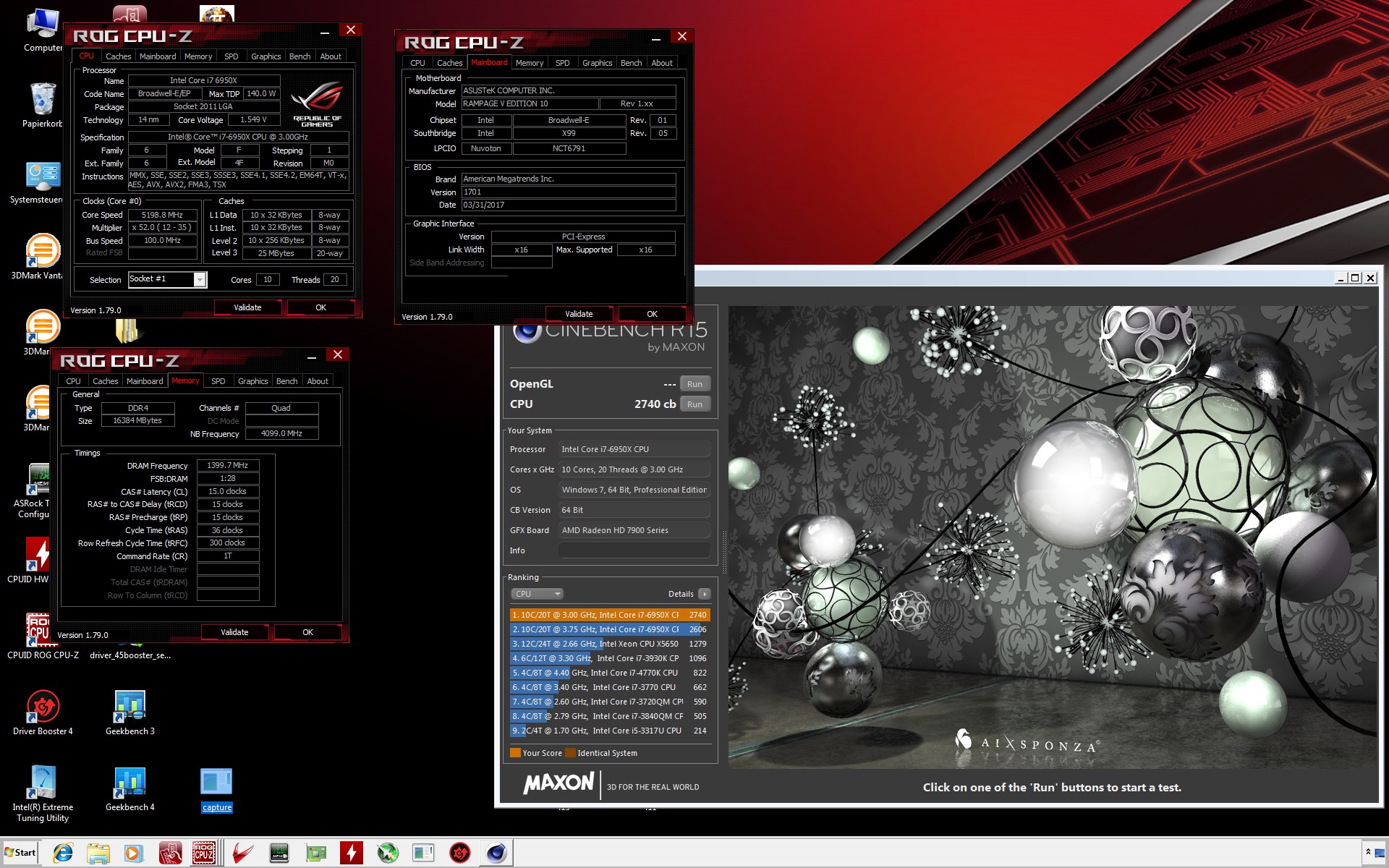Run the CPU benchmark in Cinebench
The height and width of the screenshot is (868, 1389).
(x=694, y=404)
